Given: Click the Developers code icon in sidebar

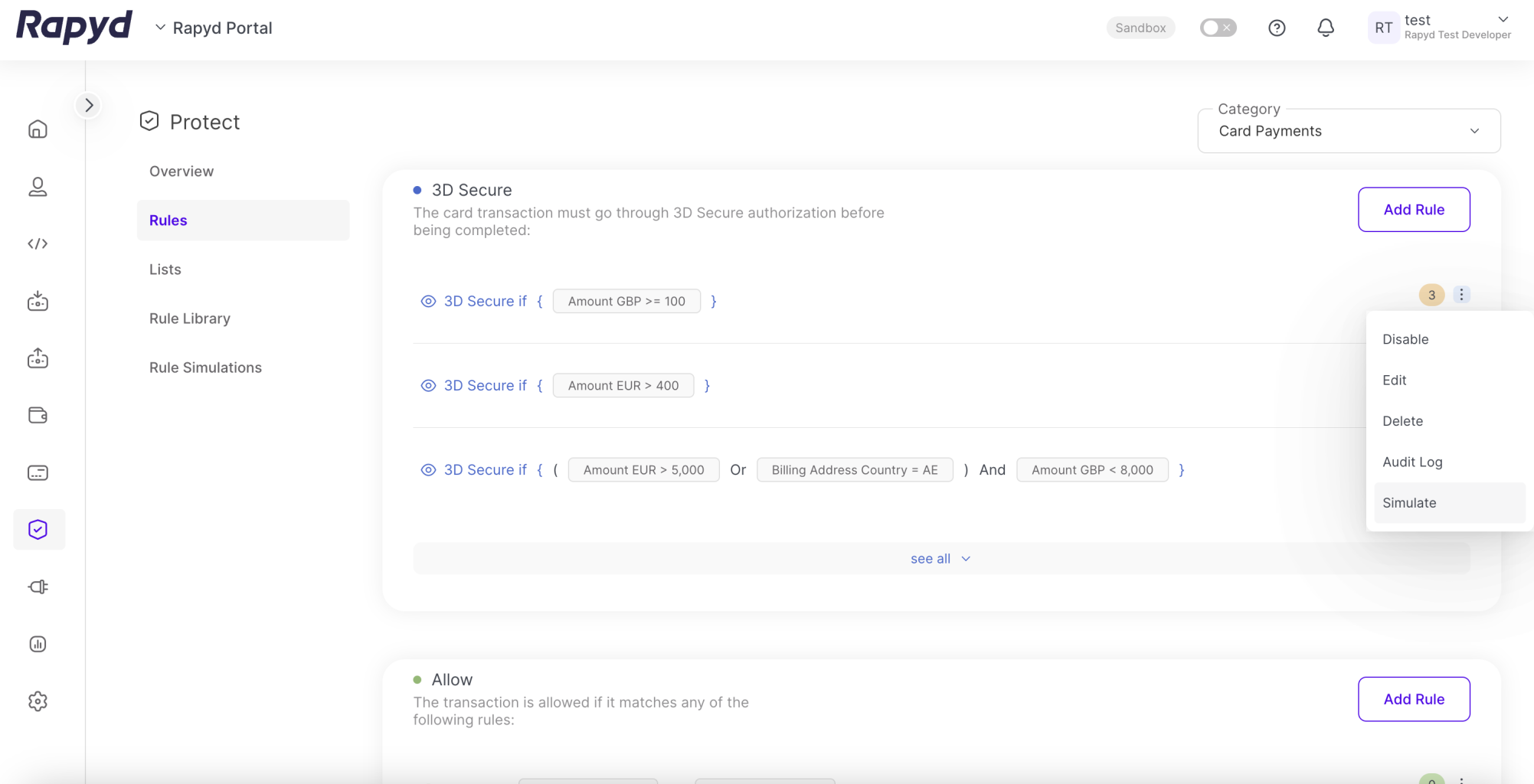Looking at the screenshot, I should [38, 244].
